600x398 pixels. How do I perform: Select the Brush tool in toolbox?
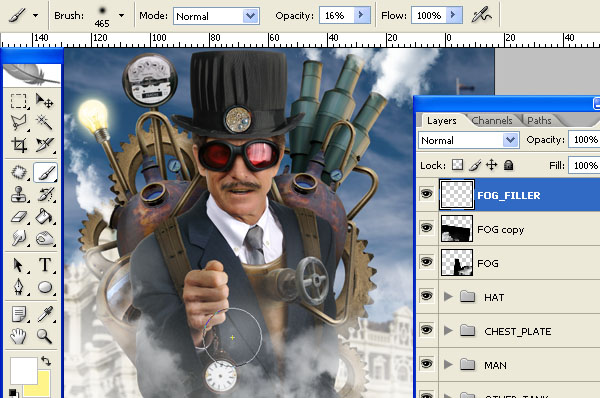point(45,172)
